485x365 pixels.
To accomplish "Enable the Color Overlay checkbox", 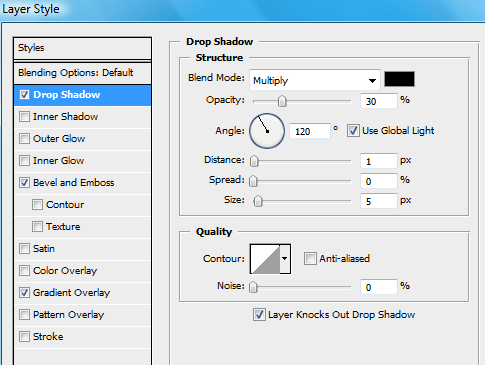I will (x=24, y=271).
